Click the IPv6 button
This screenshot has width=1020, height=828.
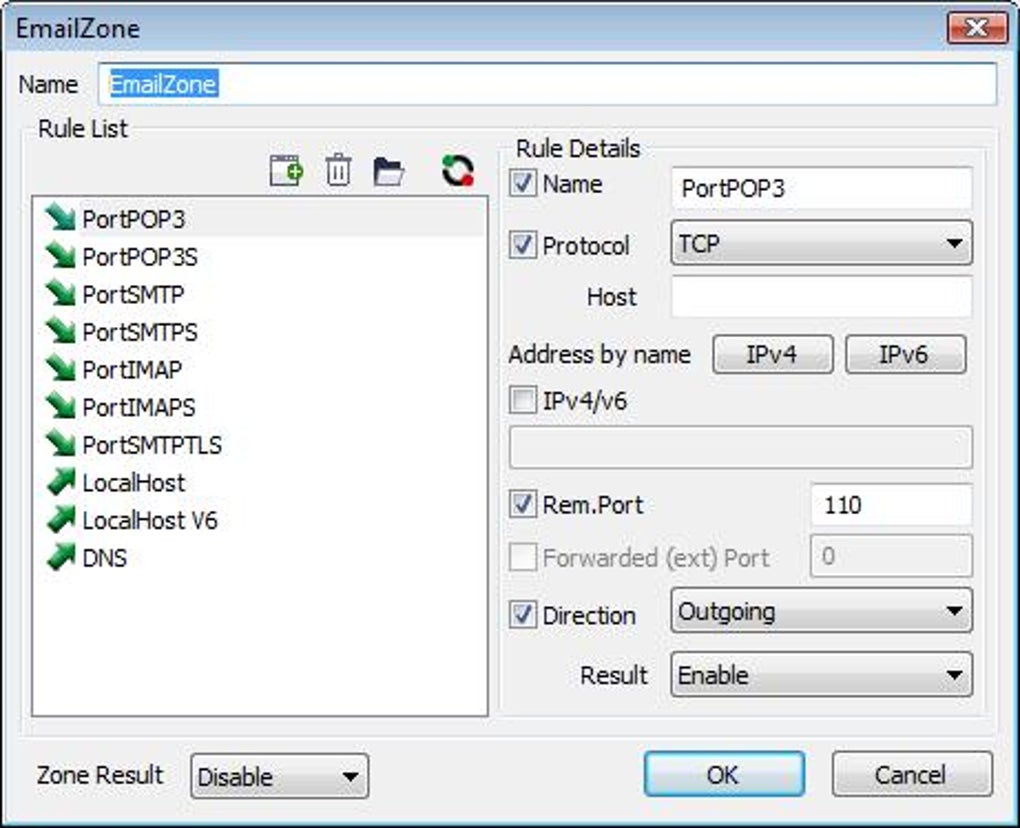[x=906, y=354]
